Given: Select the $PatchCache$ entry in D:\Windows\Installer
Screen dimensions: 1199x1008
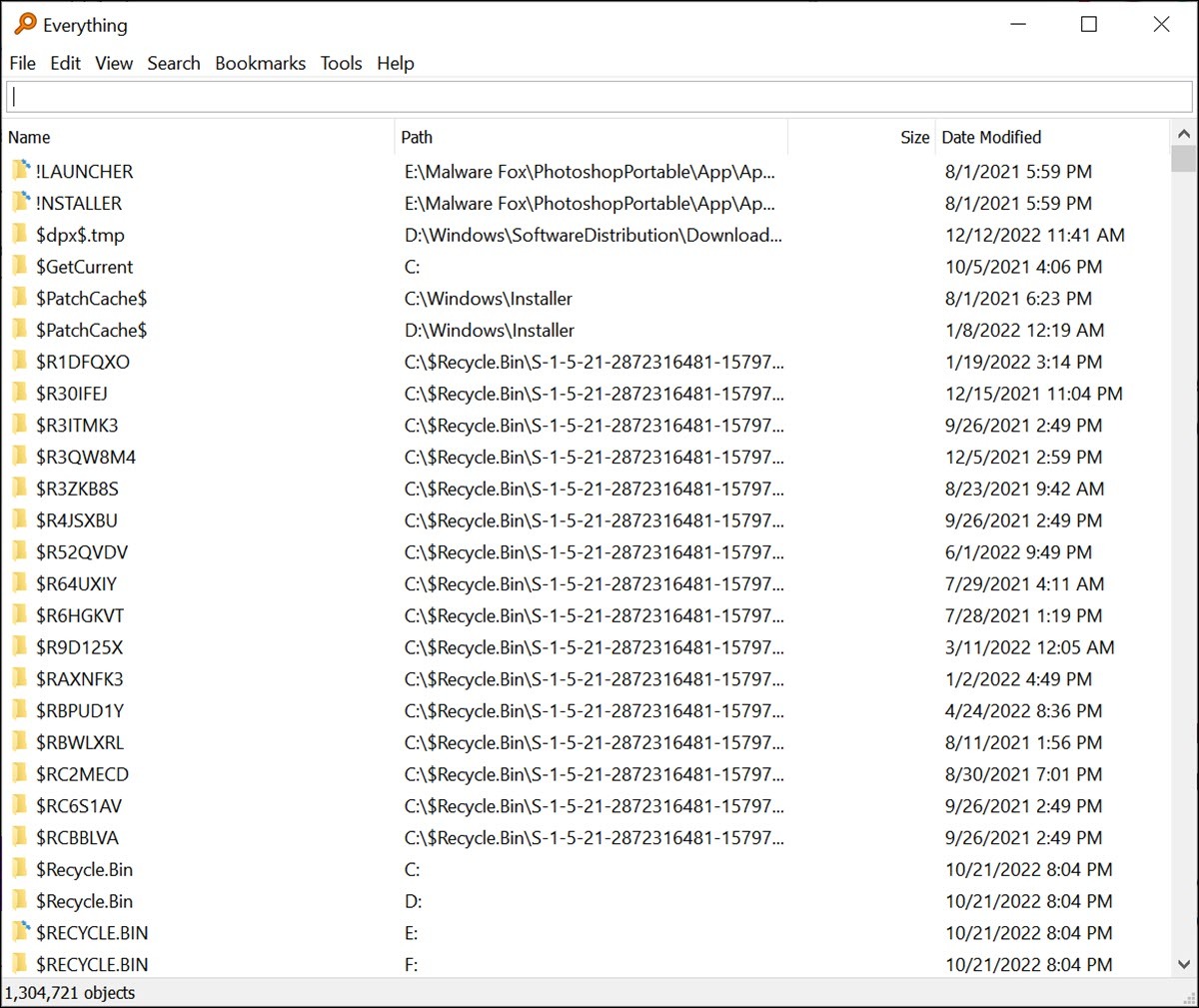Looking at the screenshot, I should 586,330.
